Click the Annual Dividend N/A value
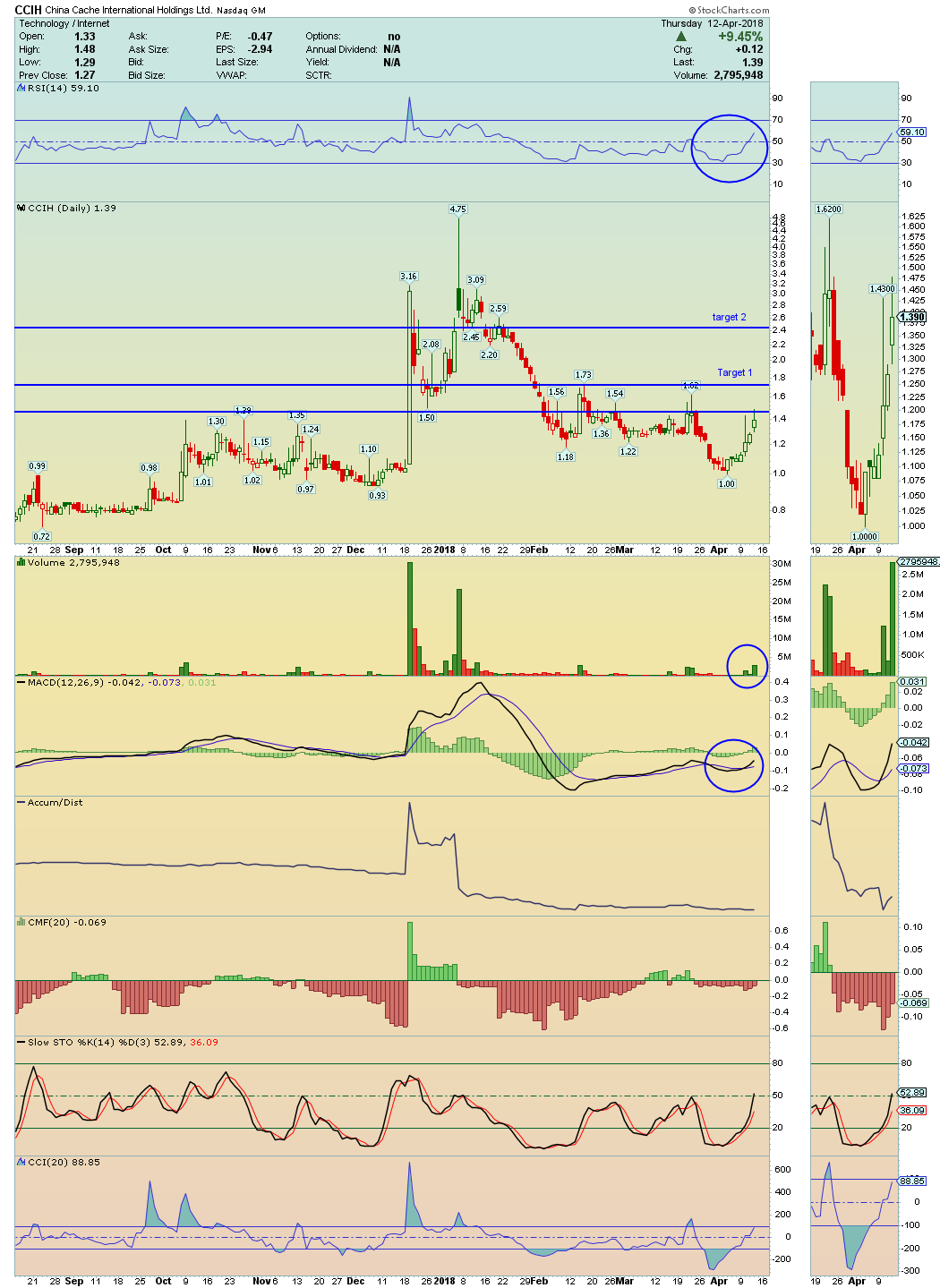The width and height of the screenshot is (940, 1288). coord(392,49)
